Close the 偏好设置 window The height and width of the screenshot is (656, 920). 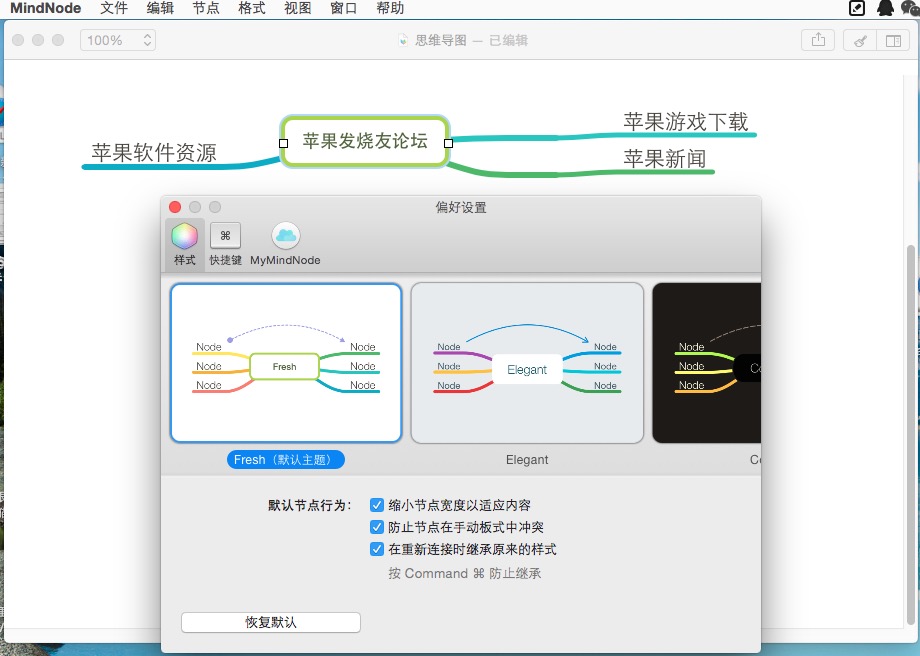[x=175, y=207]
